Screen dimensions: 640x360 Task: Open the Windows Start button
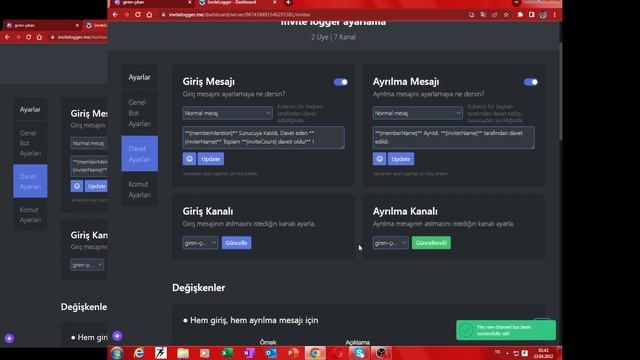(x=117, y=353)
